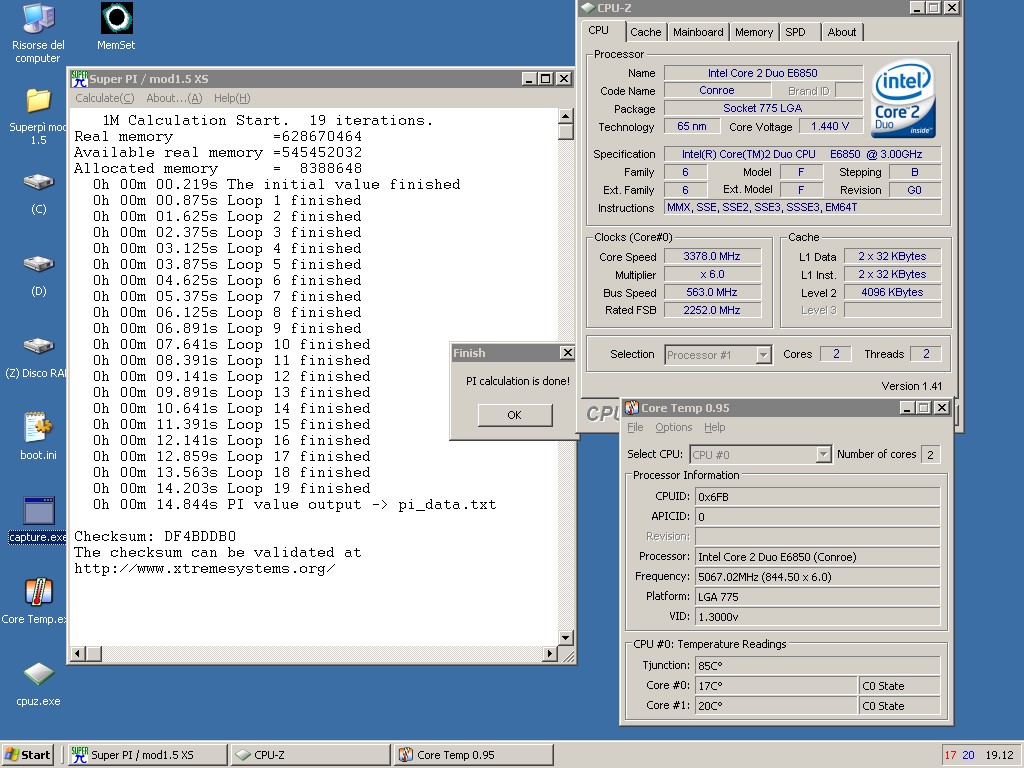Click the Multiplier x 6.0 value
This screenshot has width=1024, height=768.
[712, 274]
